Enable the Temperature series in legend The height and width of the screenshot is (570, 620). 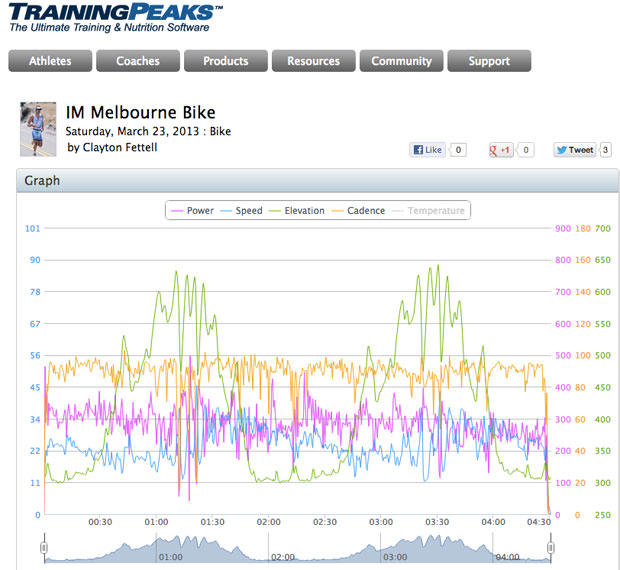[x=428, y=211]
